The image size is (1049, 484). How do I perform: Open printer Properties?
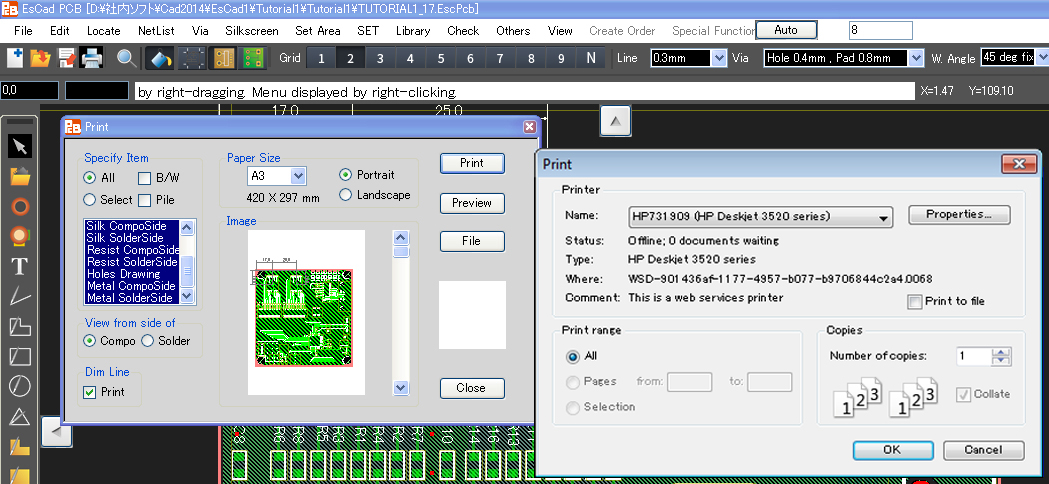point(959,215)
